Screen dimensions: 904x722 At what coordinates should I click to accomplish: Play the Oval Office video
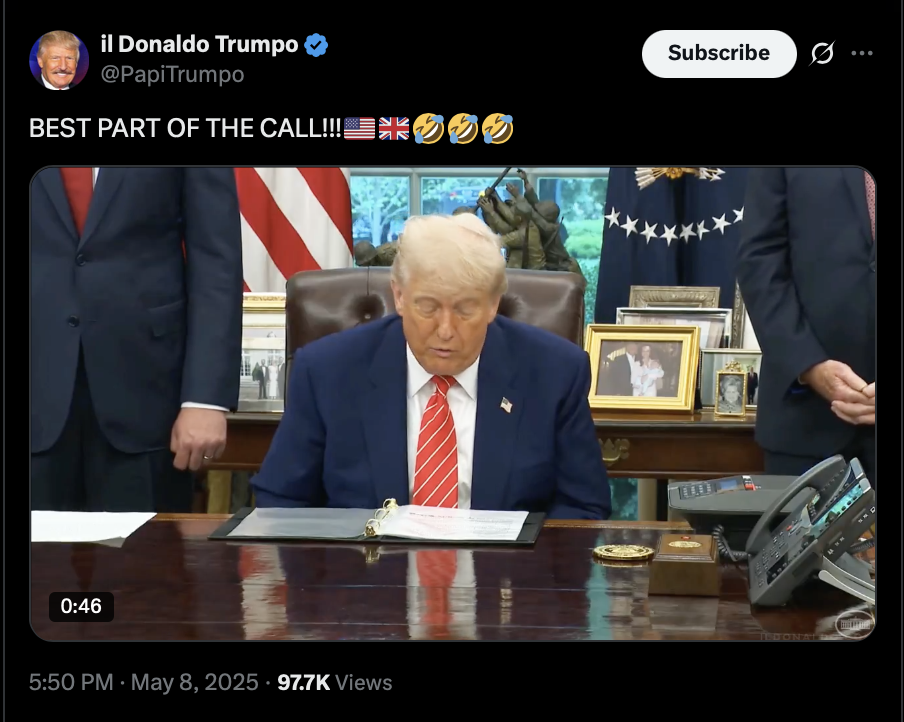tap(453, 404)
